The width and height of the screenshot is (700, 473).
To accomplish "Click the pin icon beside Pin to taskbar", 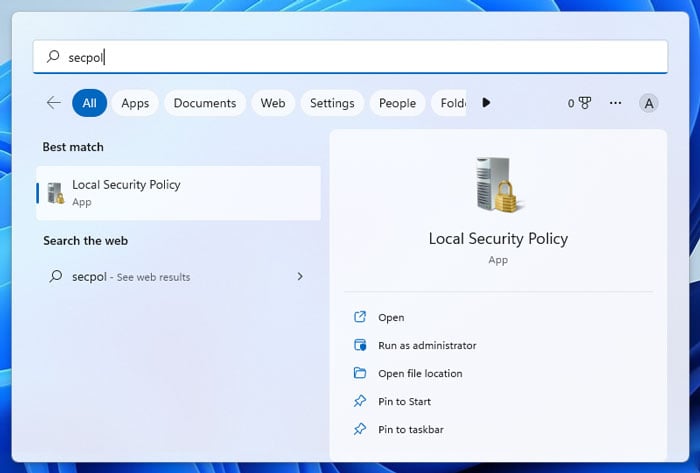I will [360, 429].
